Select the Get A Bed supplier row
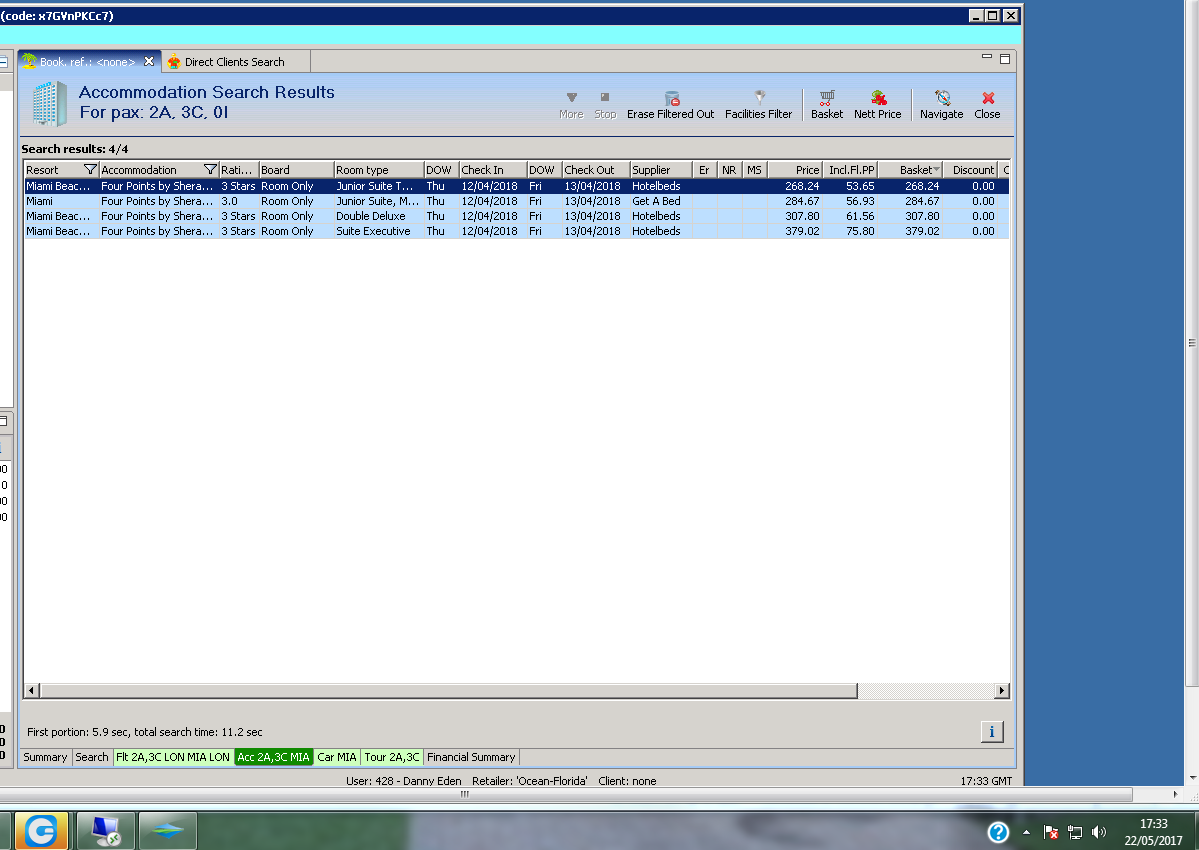 [516, 201]
